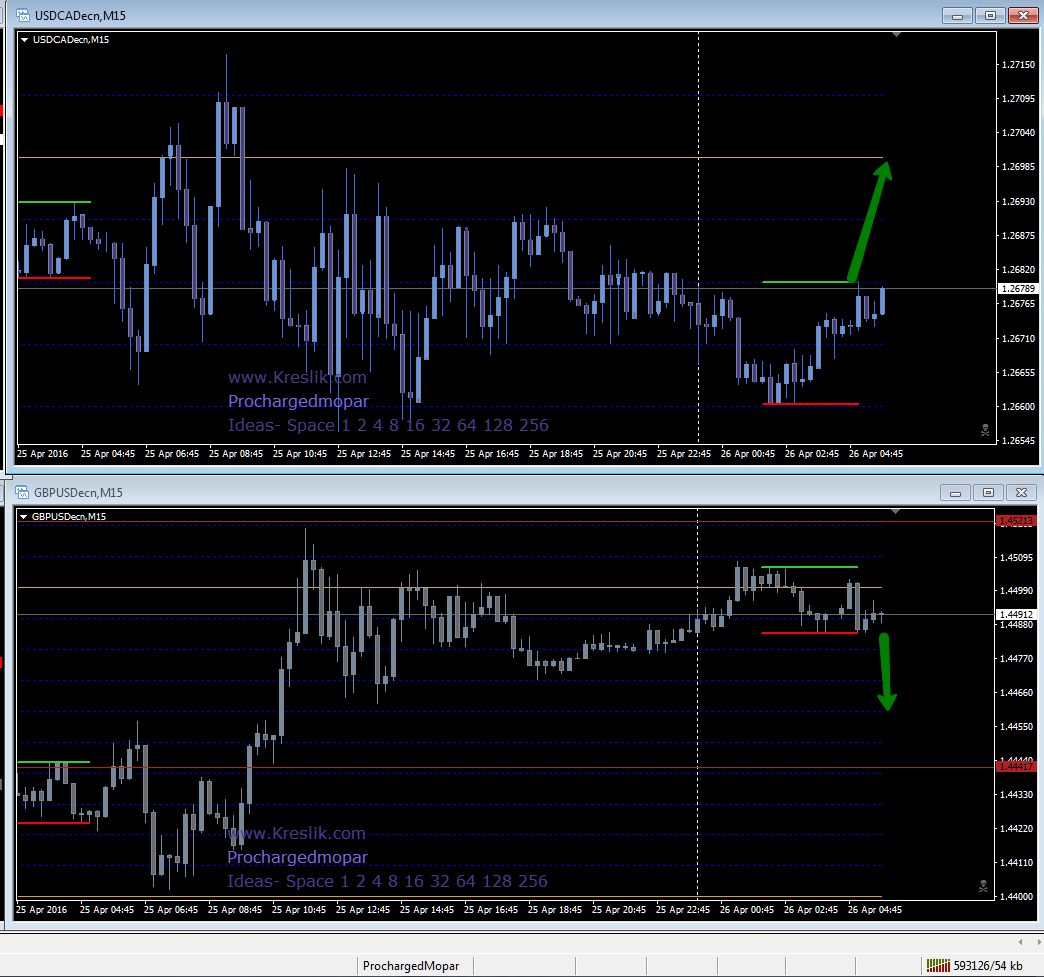Click price scale value 1.44660 on GBPUSD chart
Image resolution: width=1044 pixels, height=977 pixels.
click(x=1016, y=693)
